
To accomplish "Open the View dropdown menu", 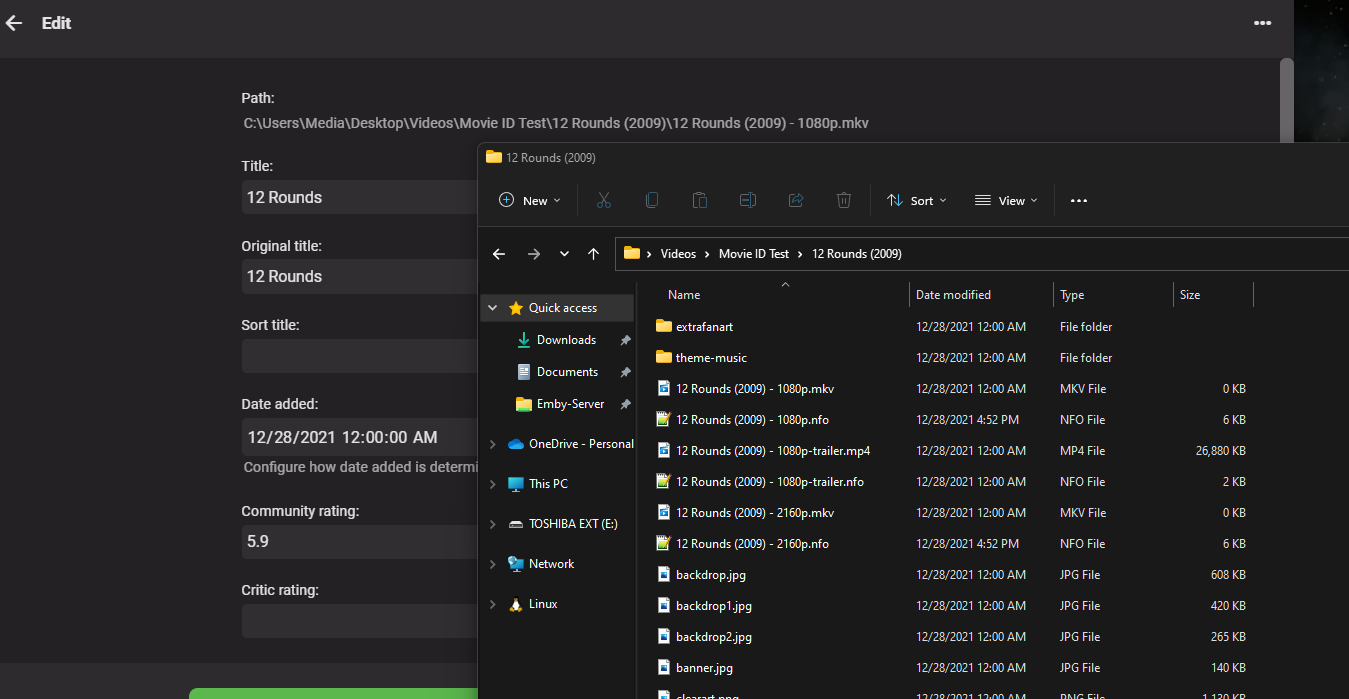I will (x=1006, y=200).
